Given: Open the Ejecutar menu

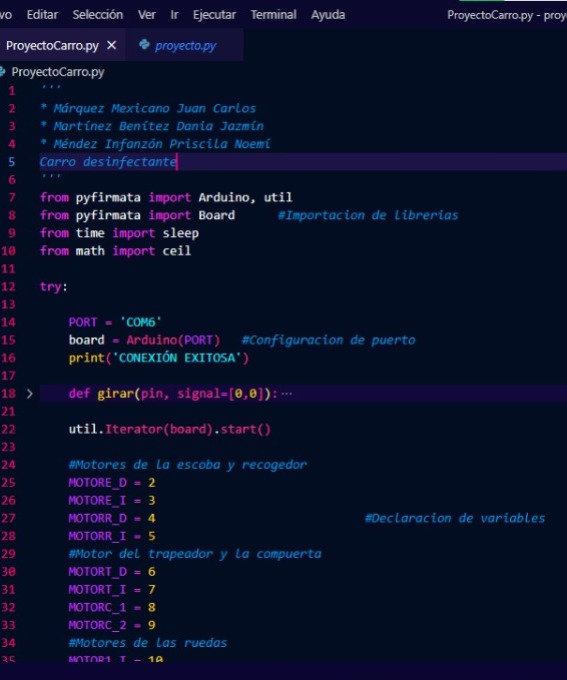Looking at the screenshot, I should click(214, 15).
